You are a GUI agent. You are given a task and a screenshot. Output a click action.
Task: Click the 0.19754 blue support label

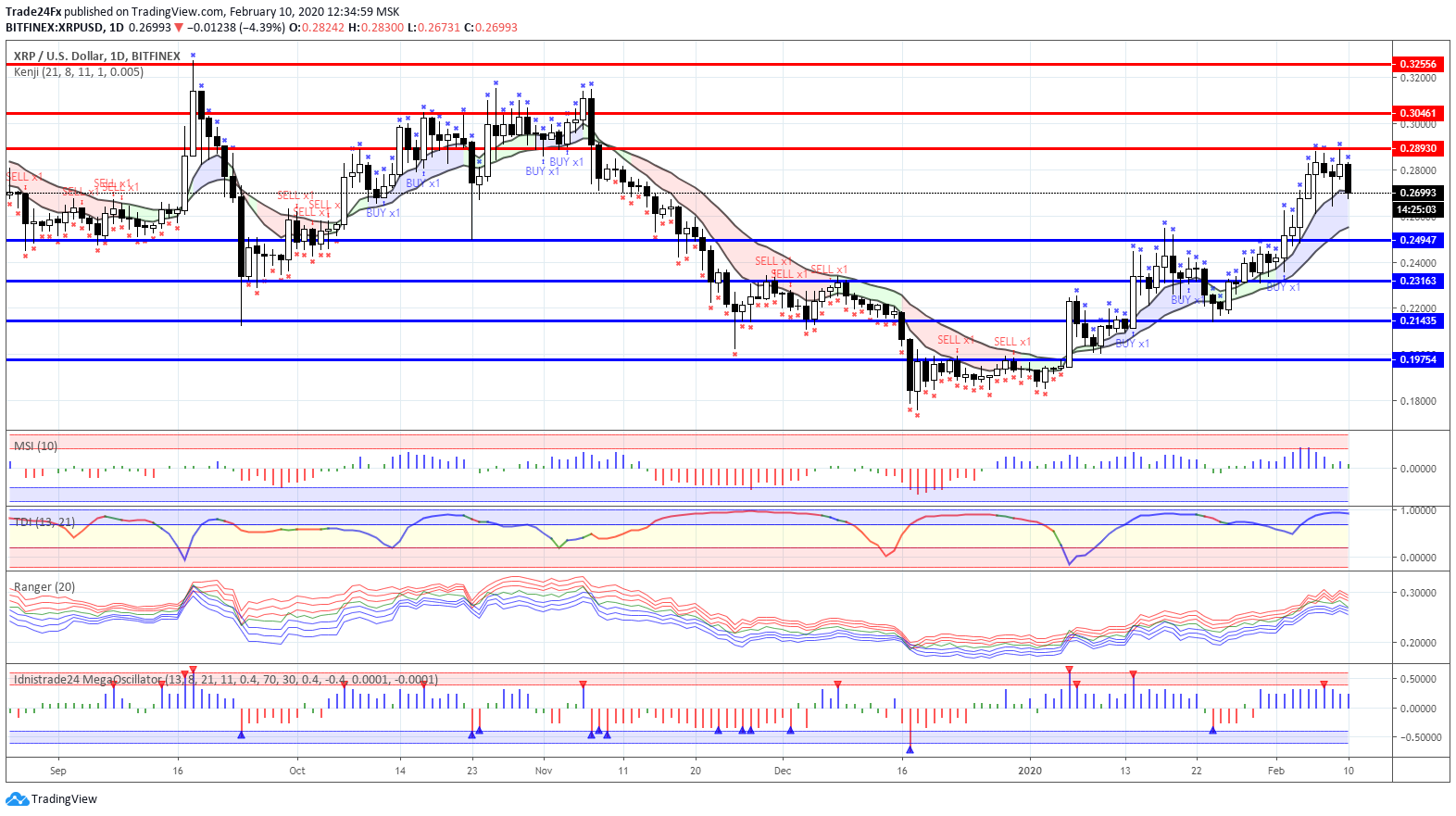(1418, 359)
